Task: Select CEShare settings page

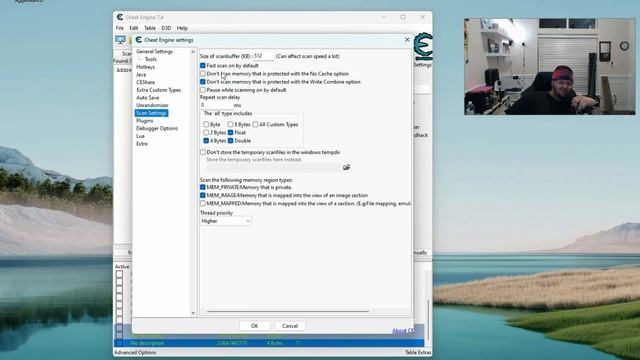Action: tap(145, 82)
